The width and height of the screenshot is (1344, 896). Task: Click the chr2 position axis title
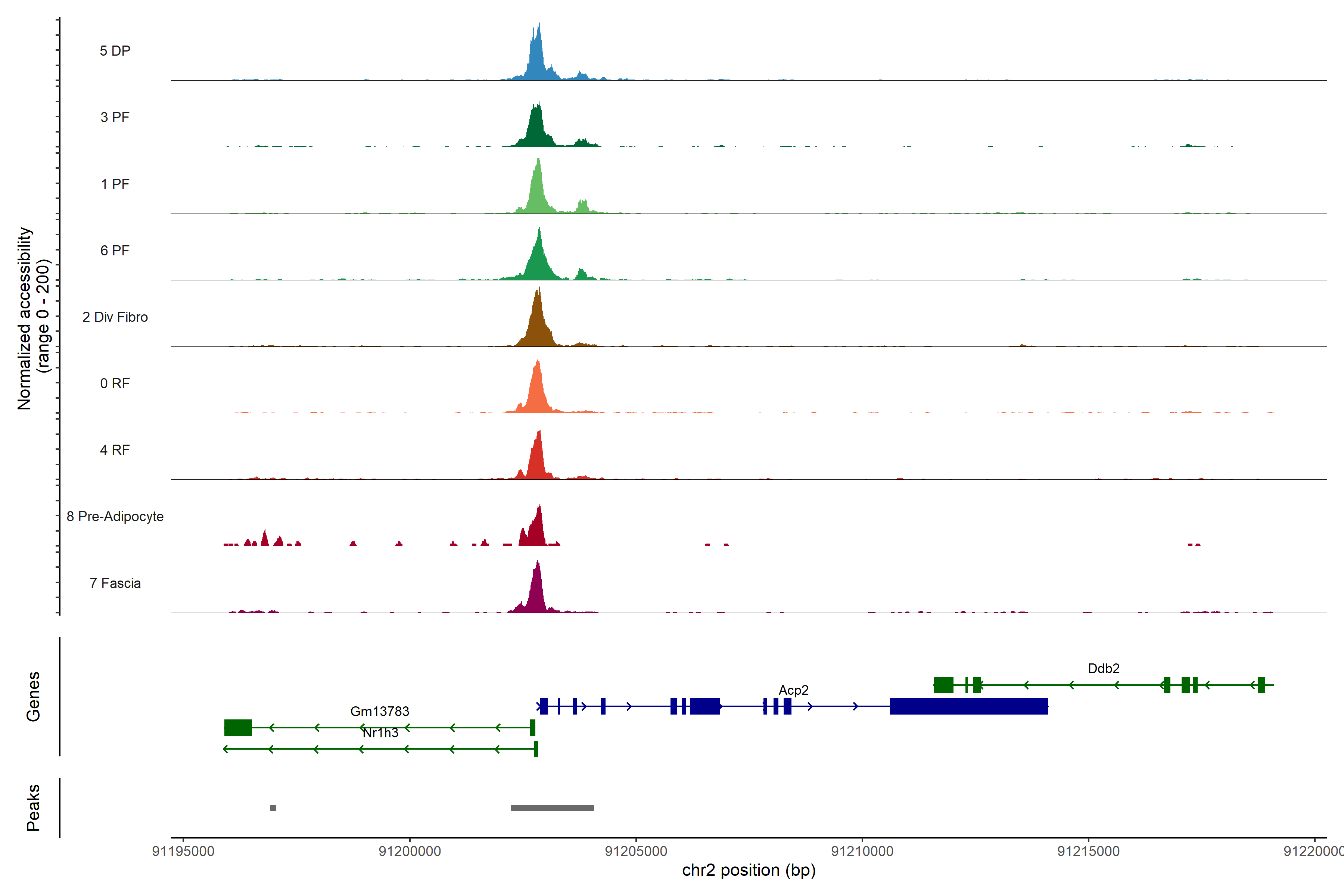pyautogui.click(x=749, y=870)
